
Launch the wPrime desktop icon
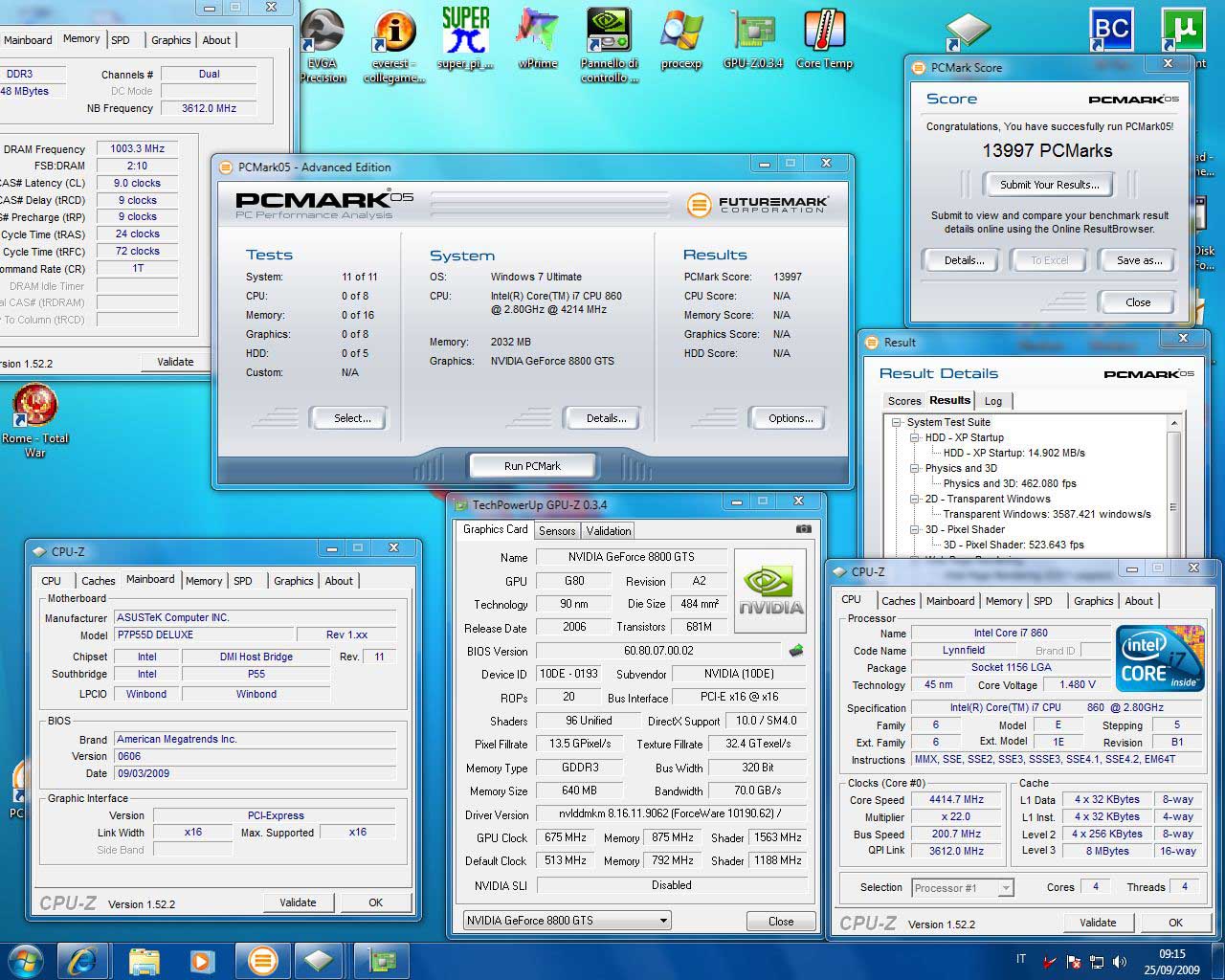(x=537, y=38)
